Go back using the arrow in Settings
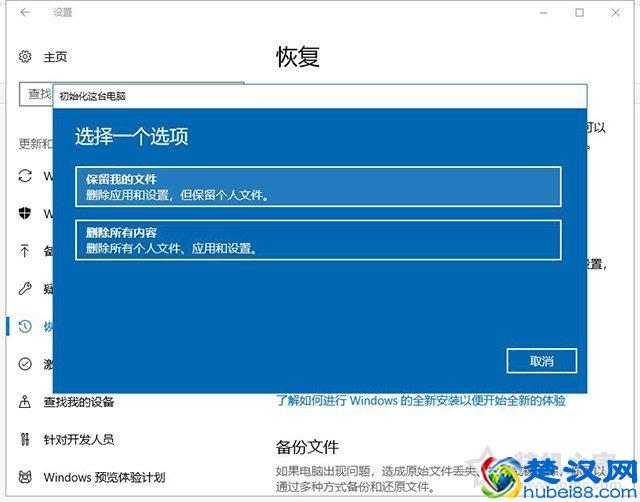640x502 pixels. coord(25,13)
